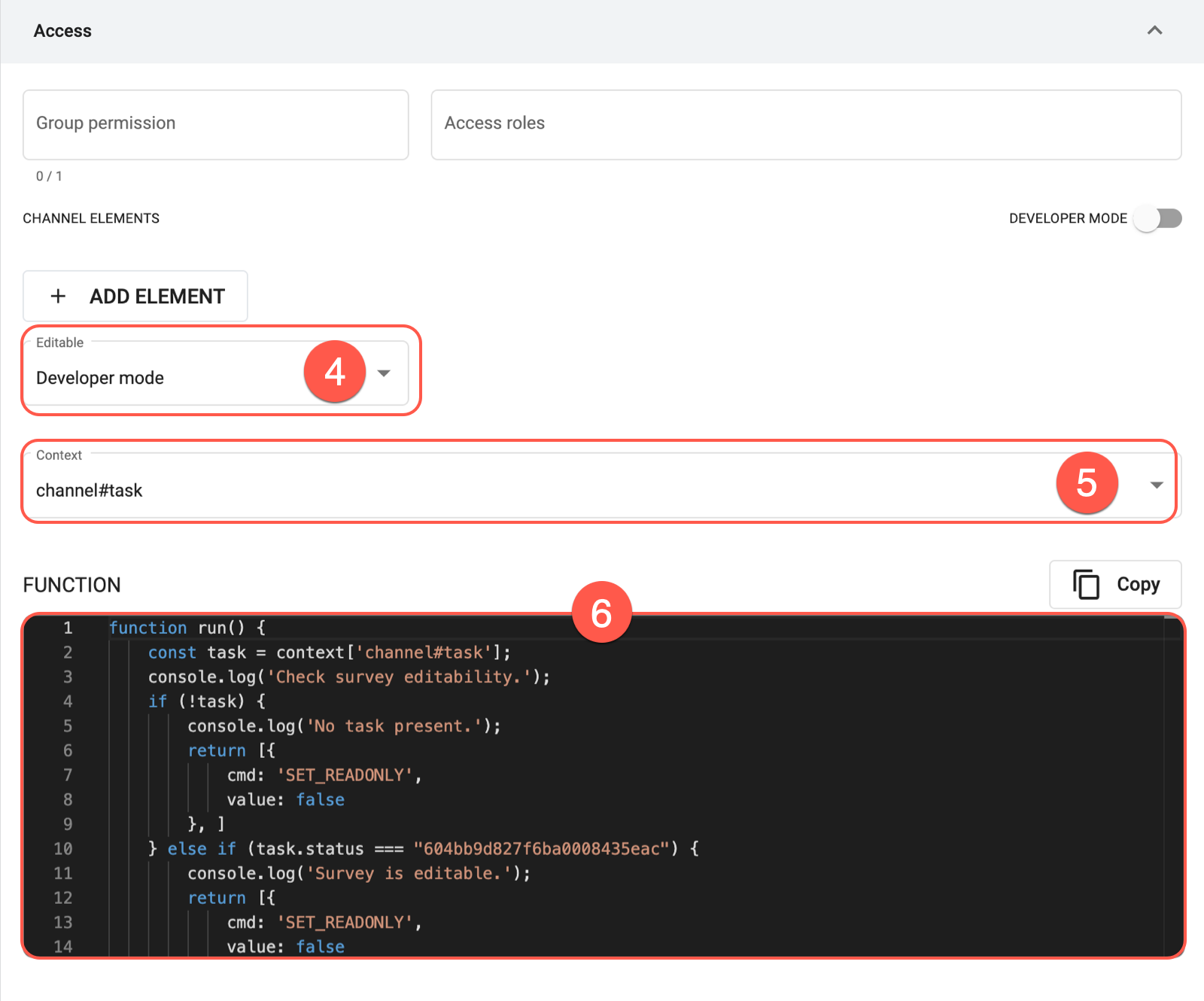Copy the function code
The height and width of the screenshot is (1001, 1204).
coord(1115,585)
